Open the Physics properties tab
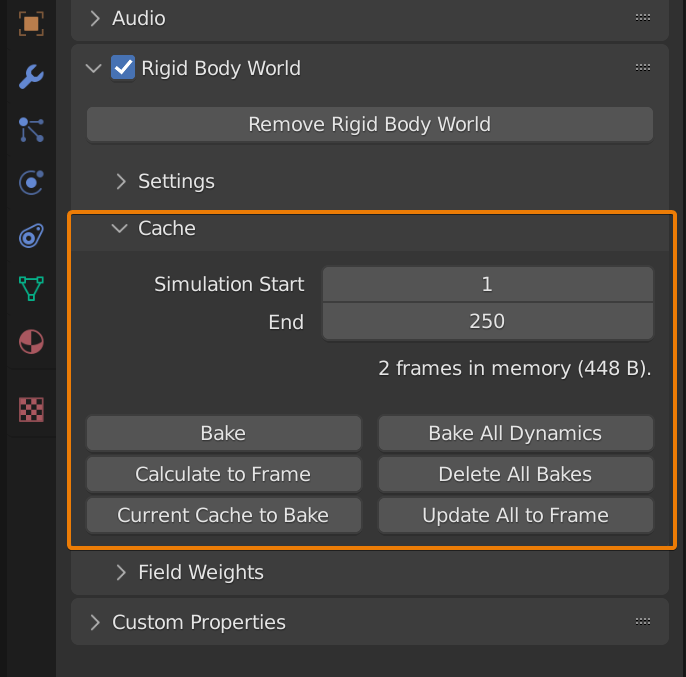The width and height of the screenshot is (686, 677). click(31, 182)
